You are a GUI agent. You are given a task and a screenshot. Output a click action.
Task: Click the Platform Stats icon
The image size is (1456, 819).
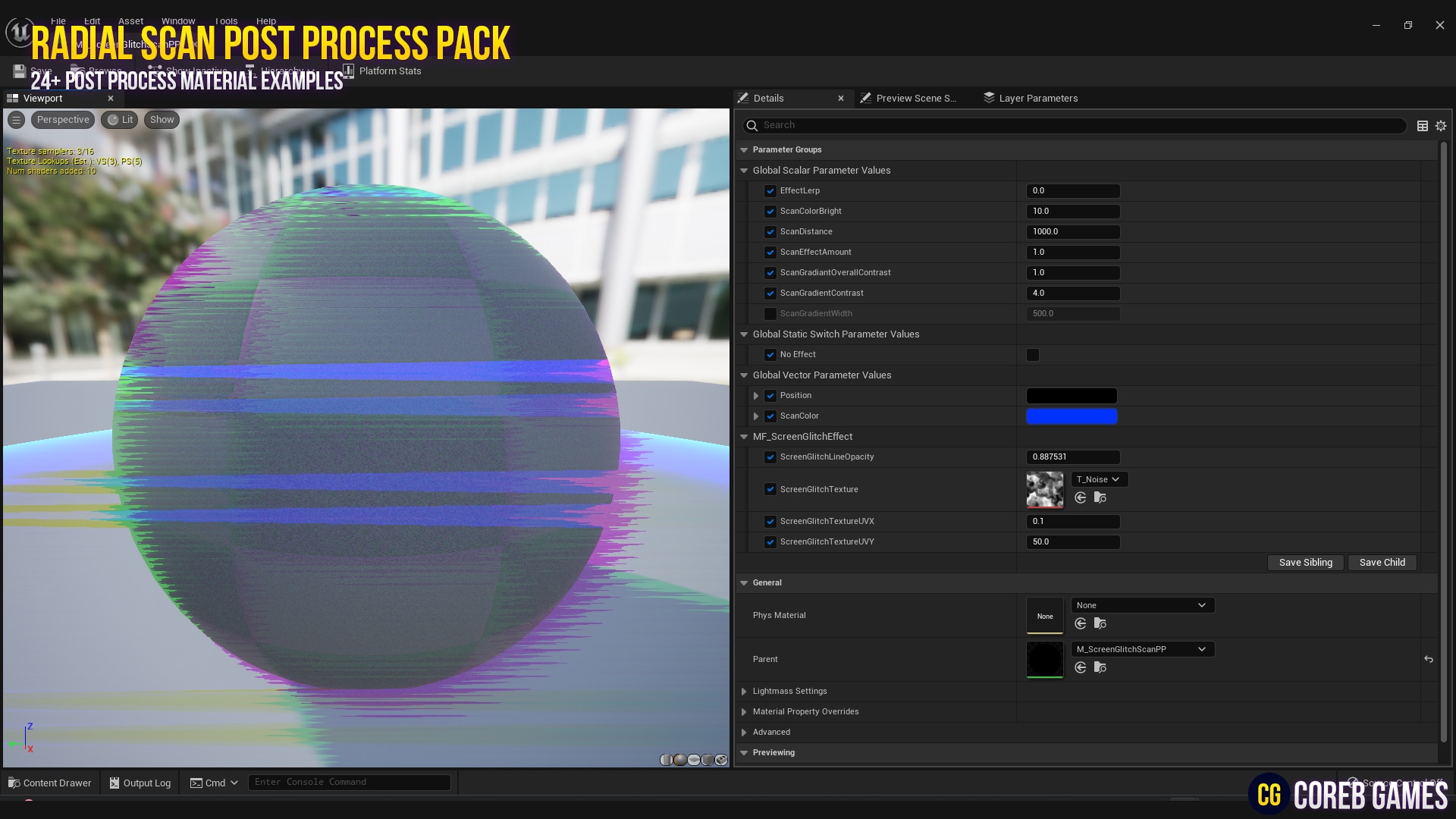349,71
